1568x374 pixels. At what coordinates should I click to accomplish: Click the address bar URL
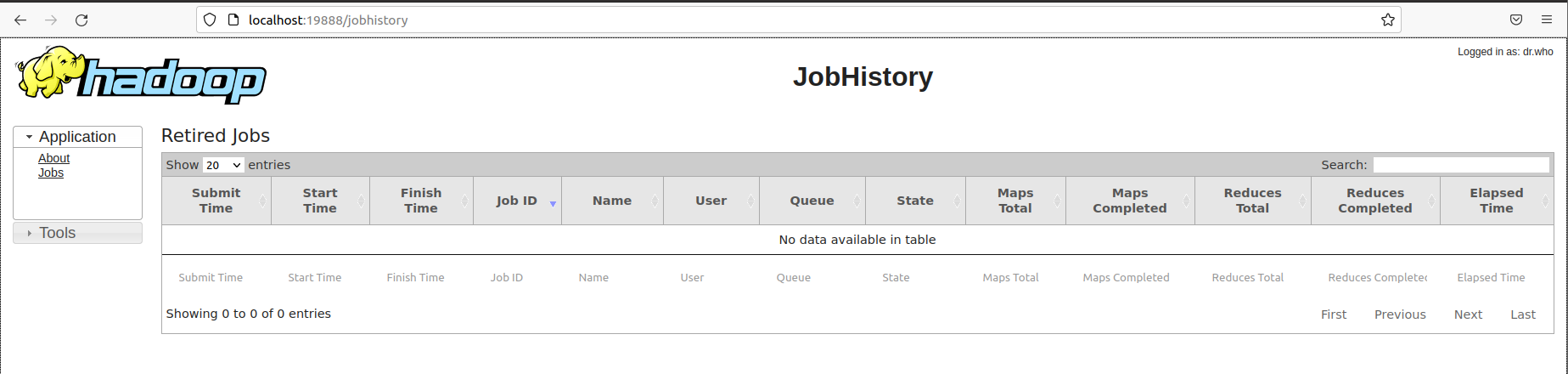329,20
